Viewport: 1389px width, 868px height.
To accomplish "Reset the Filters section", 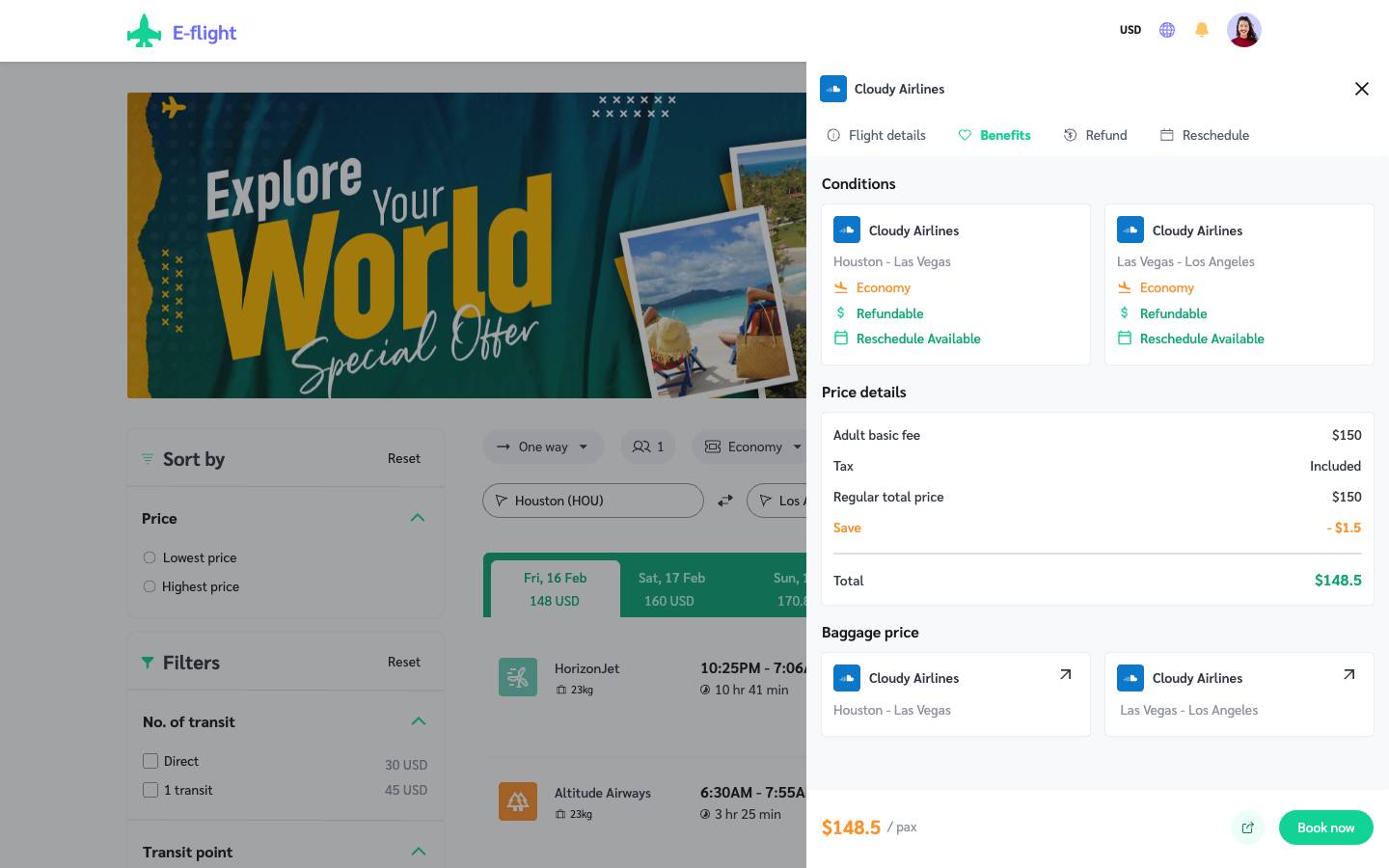I will pos(403,662).
